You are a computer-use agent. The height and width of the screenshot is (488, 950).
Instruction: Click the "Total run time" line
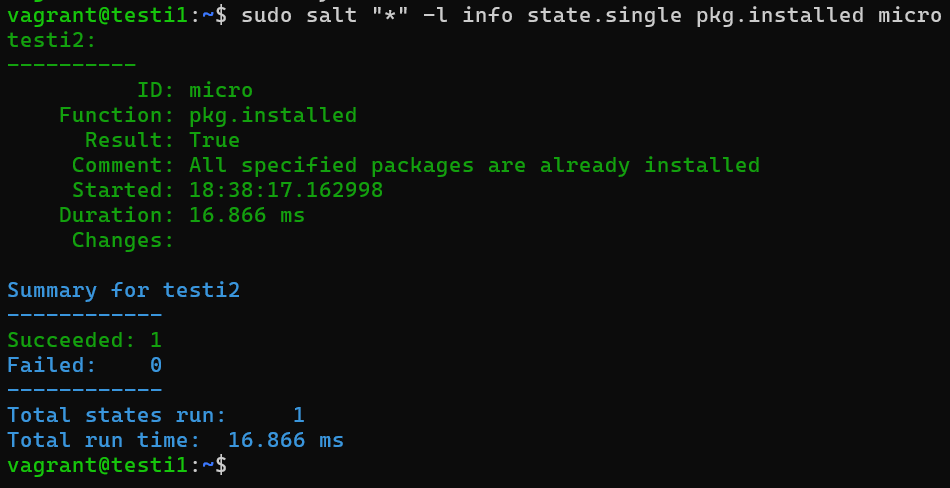tap(175, 440)
